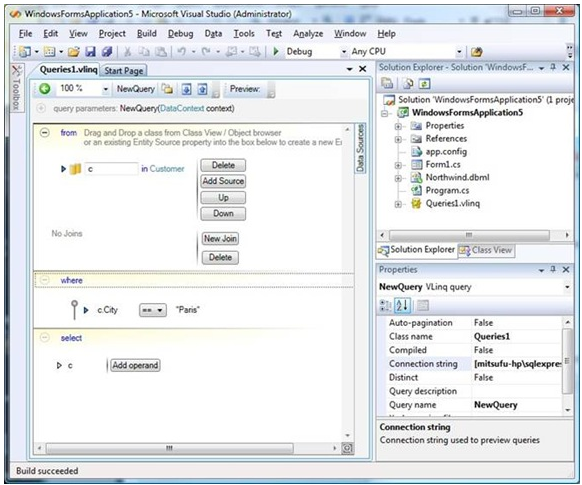582x485 pixels.
Task: Click the "Paris" value in the where clause
Action: 187,310
